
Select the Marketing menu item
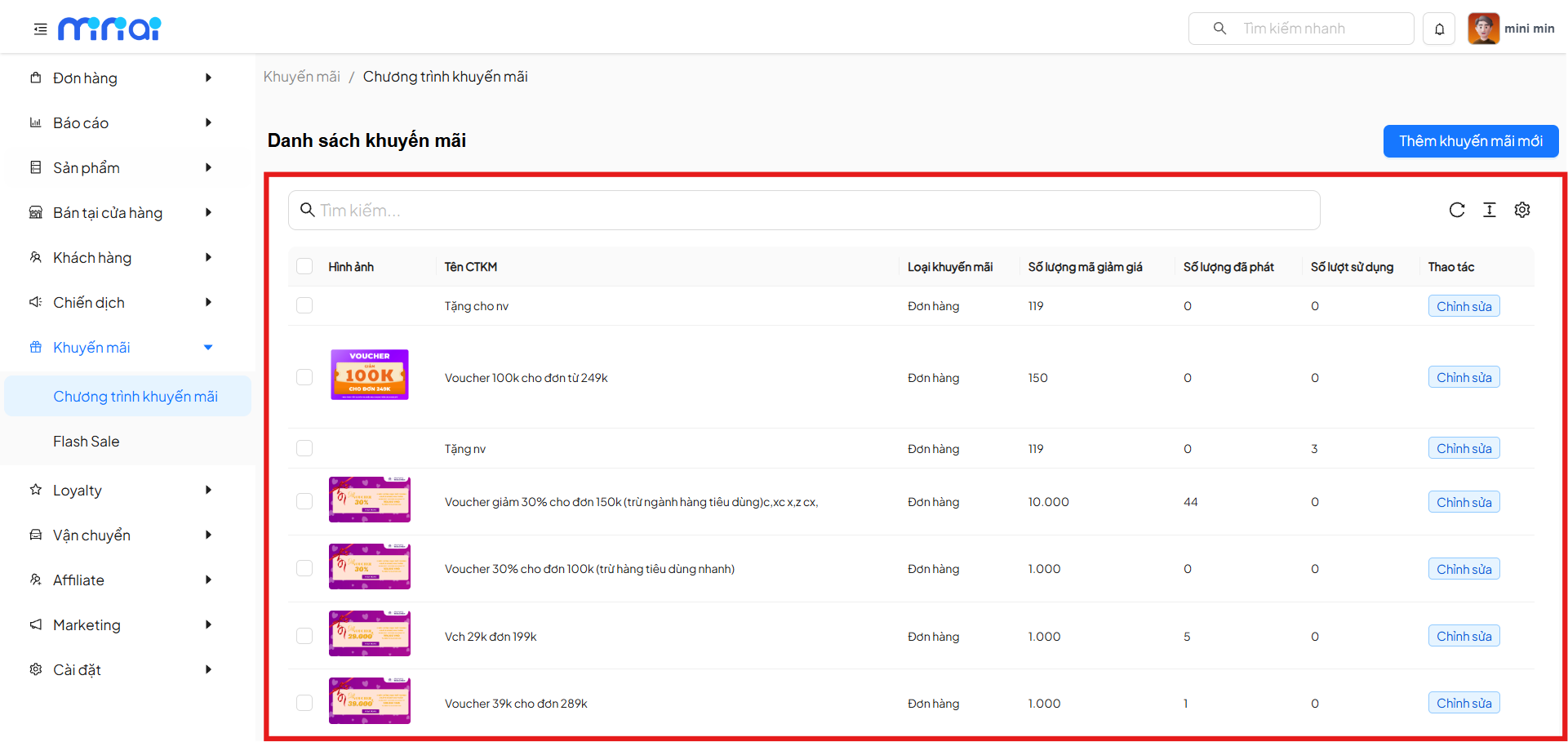87,624
